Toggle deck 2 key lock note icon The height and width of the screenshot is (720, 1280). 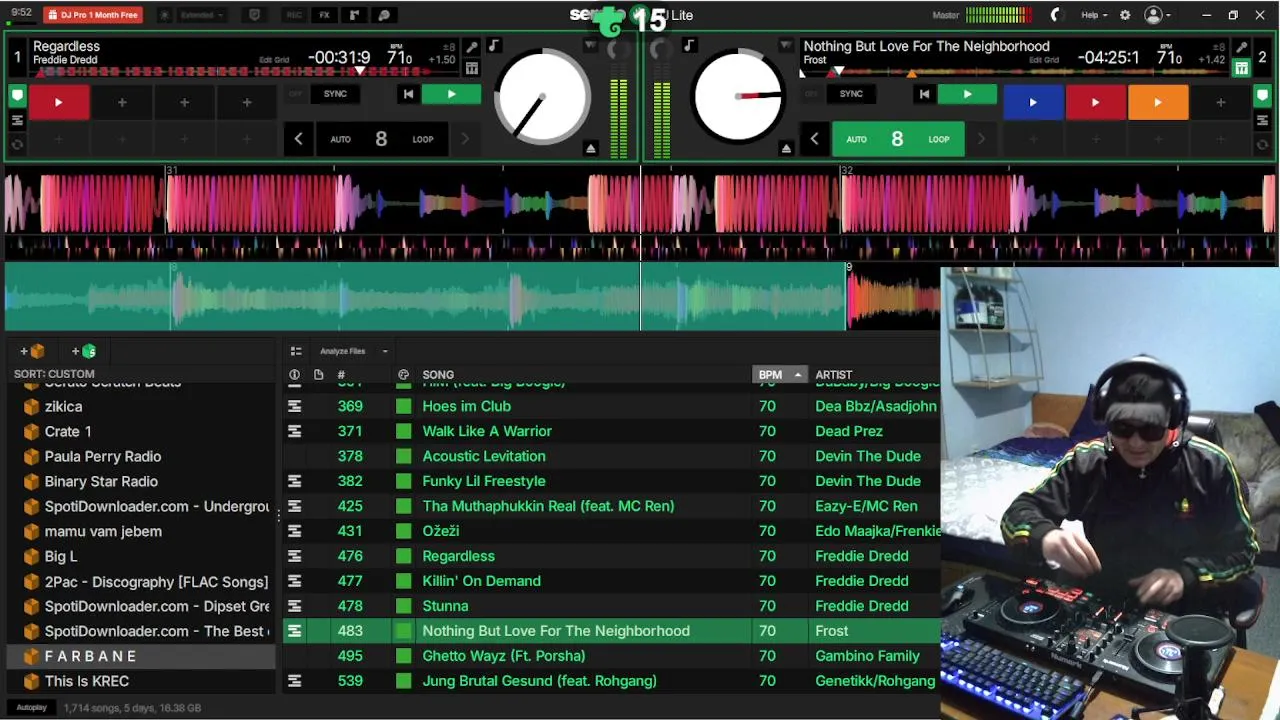689,46
